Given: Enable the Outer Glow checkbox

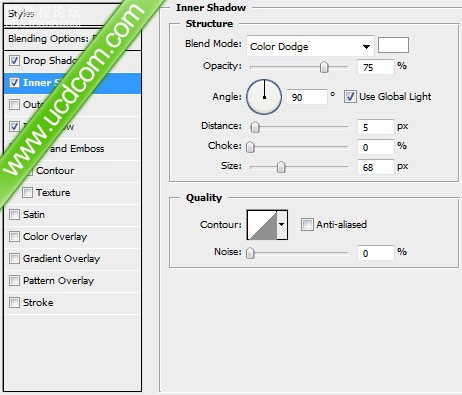Looking at the screenshot, I should (x=14, y=104).
